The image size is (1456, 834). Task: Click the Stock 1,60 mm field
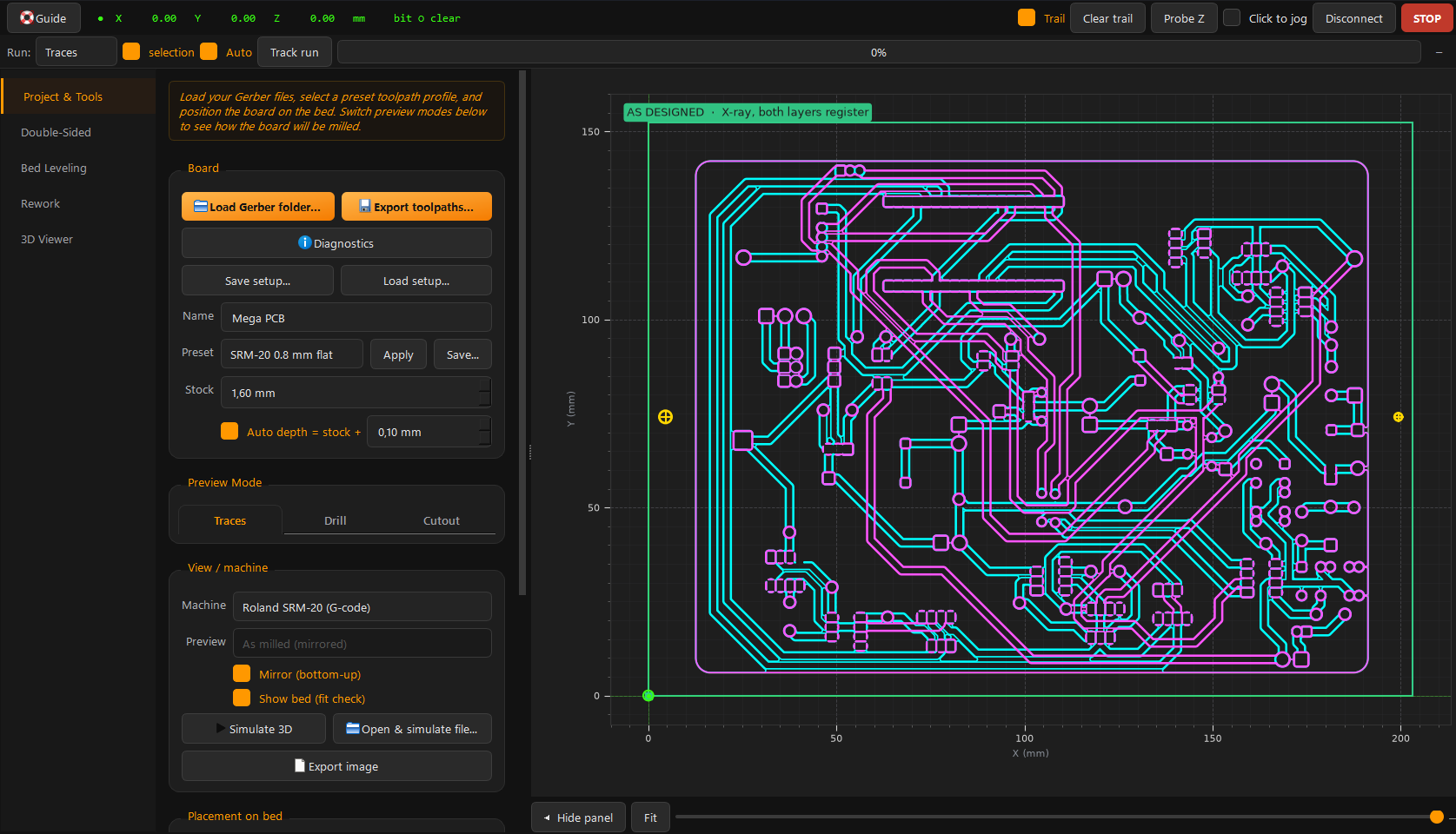(356, 393)
